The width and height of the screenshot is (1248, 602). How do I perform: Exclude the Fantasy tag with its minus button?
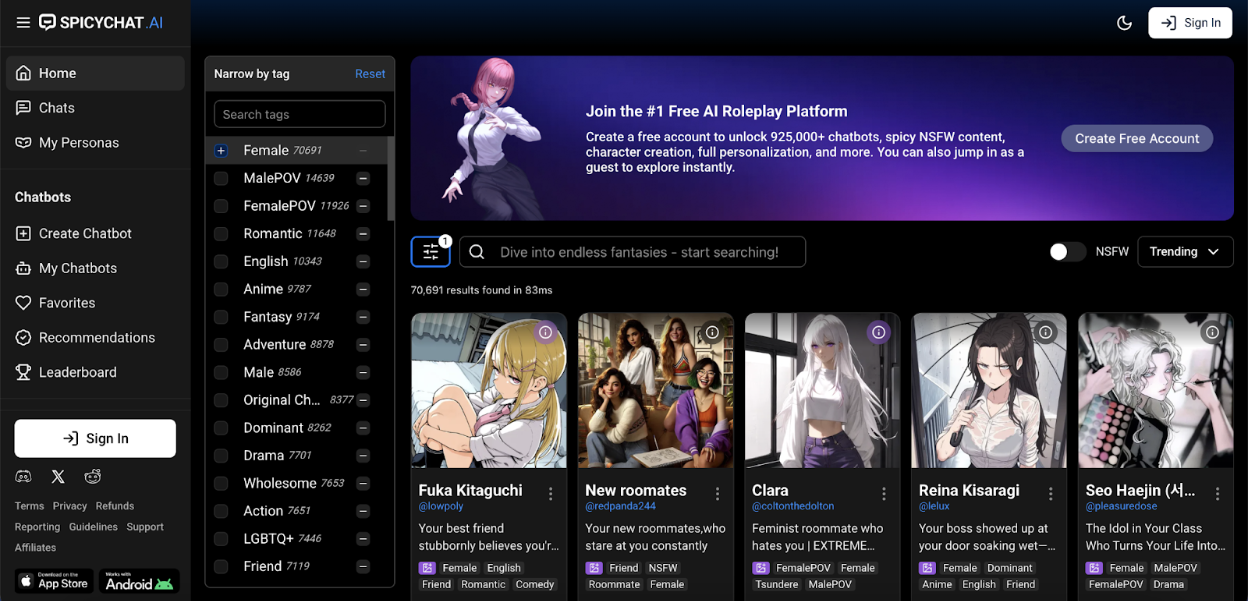tap(363, 317)
